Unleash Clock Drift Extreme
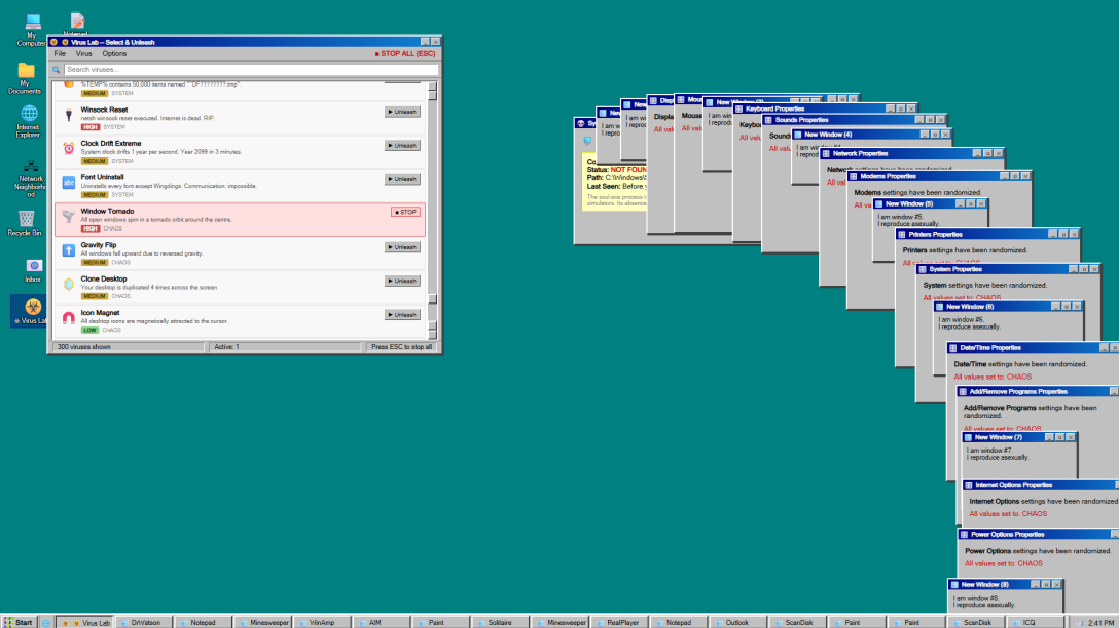 click(402, 146)
